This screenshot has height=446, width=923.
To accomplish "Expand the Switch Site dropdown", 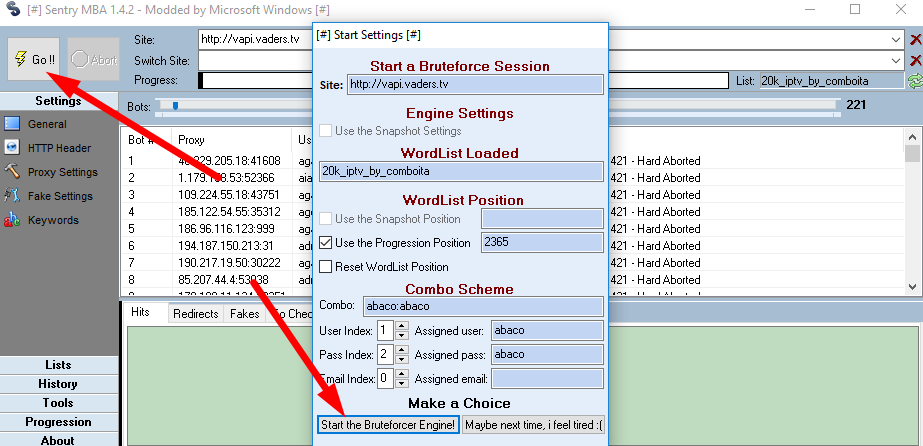I will (x=897, y=61).
